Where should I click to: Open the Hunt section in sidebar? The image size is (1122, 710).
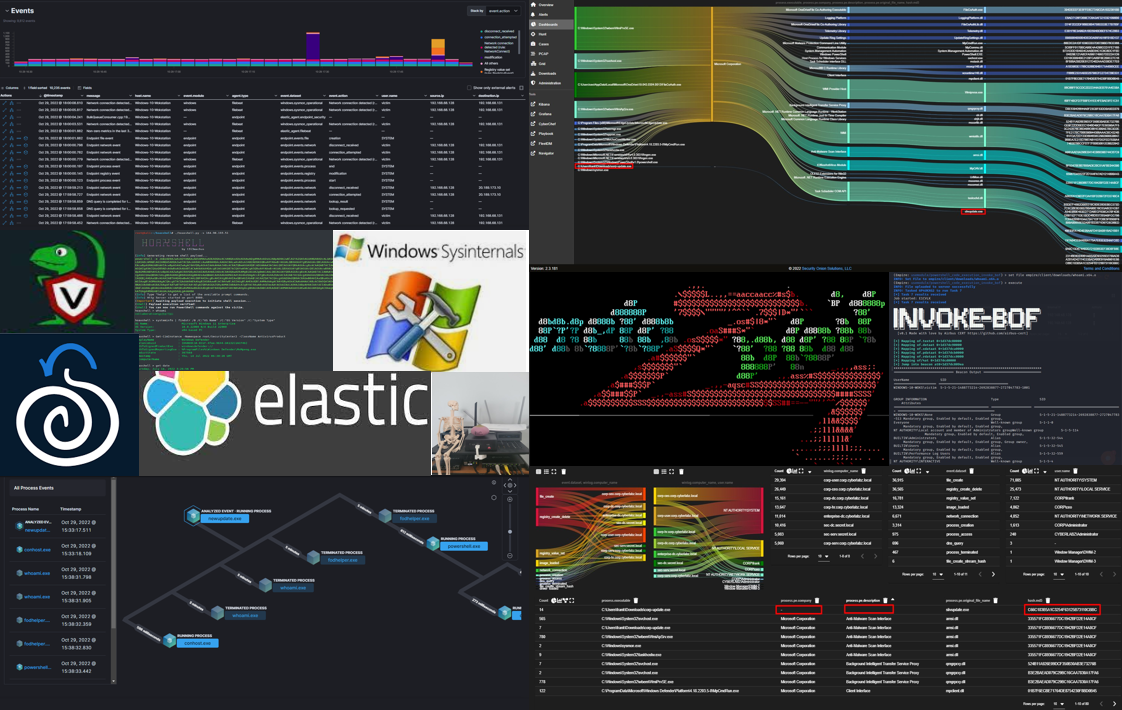click(543, 34)
